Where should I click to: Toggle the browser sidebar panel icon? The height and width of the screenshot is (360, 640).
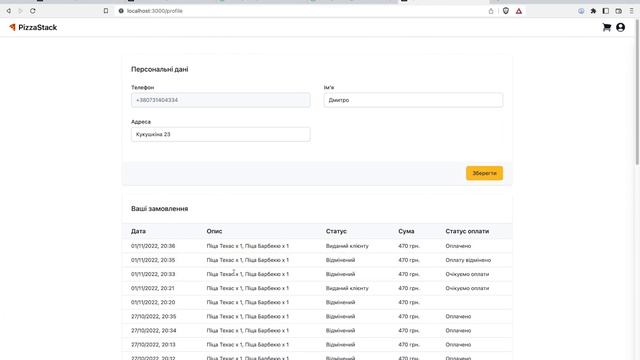(x=606, y=11)
